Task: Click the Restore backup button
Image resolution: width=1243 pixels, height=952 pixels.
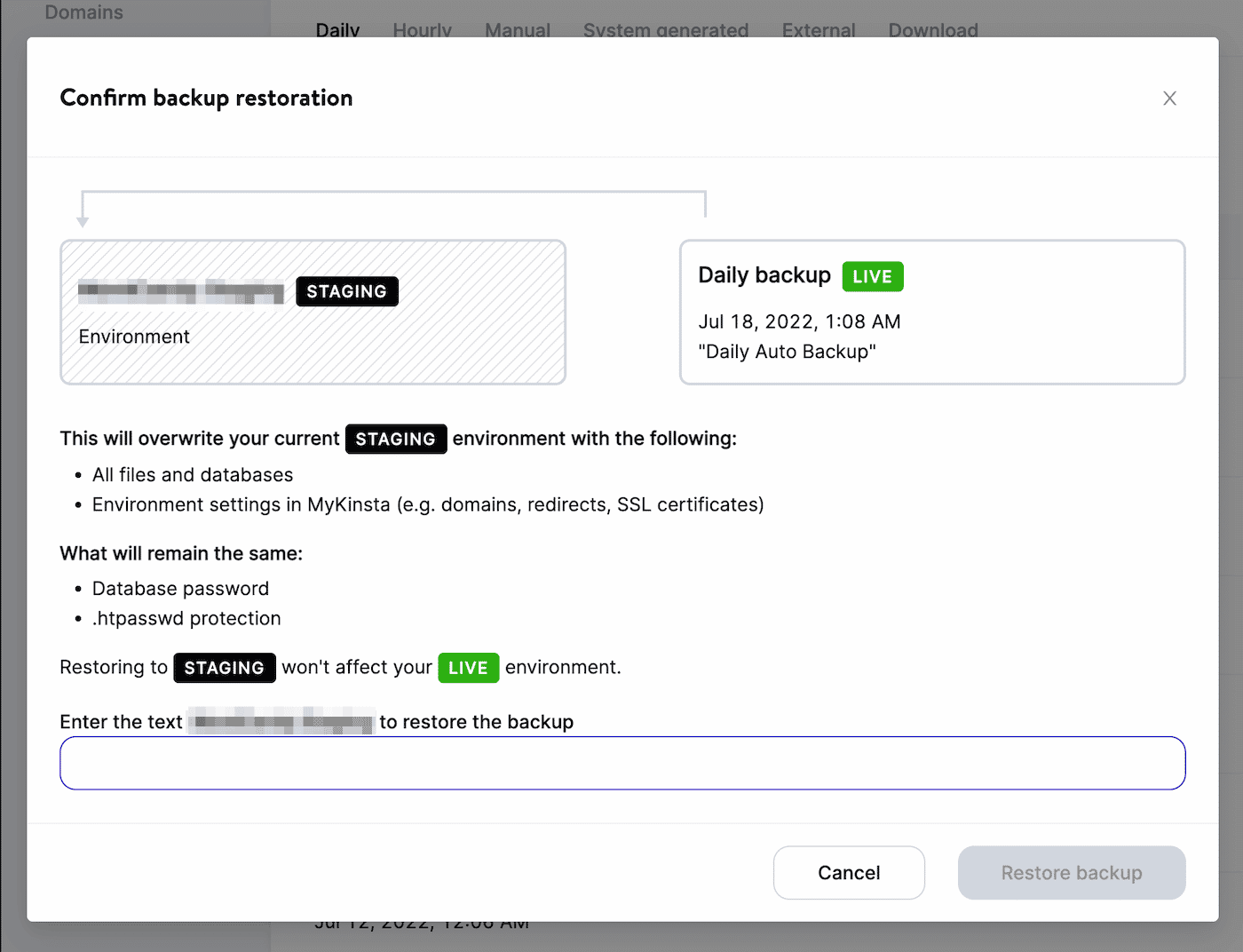Action: [1071, 872]
